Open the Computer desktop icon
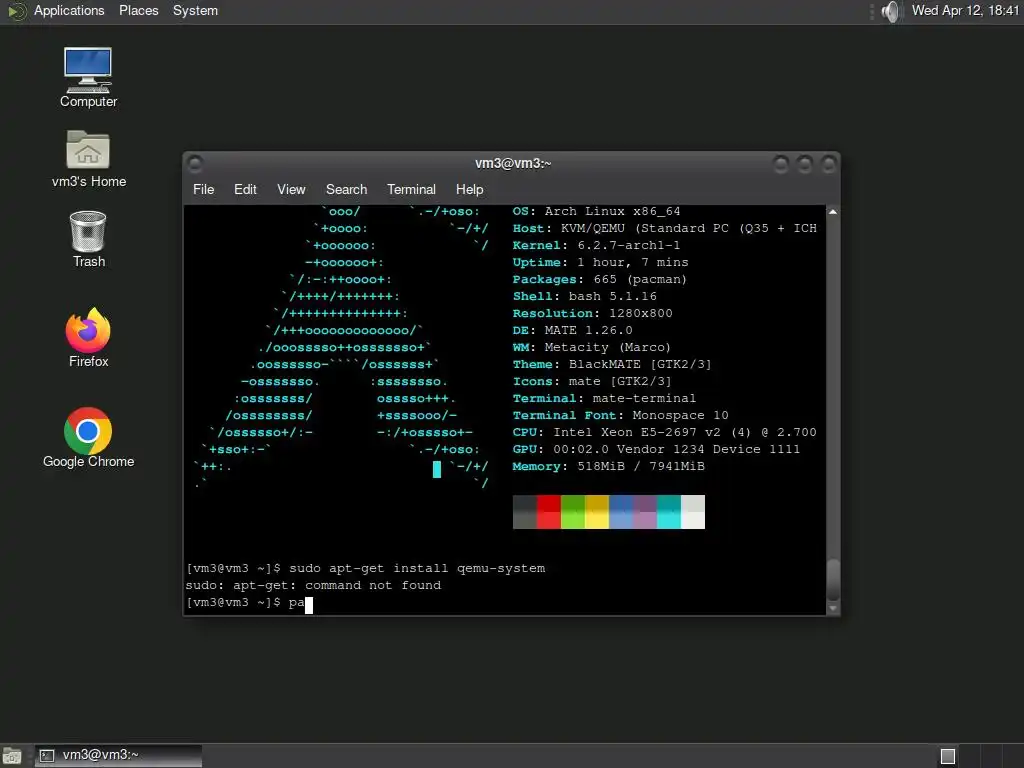This screenshot has width=1024, height=768. pos(88,77)
